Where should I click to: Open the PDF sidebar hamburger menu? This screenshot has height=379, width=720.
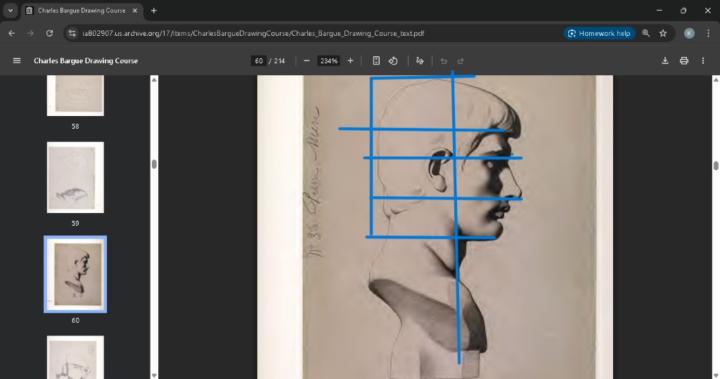click(x=17, y=61)
